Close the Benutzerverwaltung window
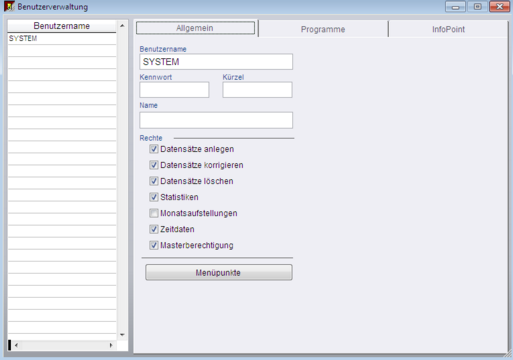The width and height of the screenshot is (513, 360). coord(499,7)
